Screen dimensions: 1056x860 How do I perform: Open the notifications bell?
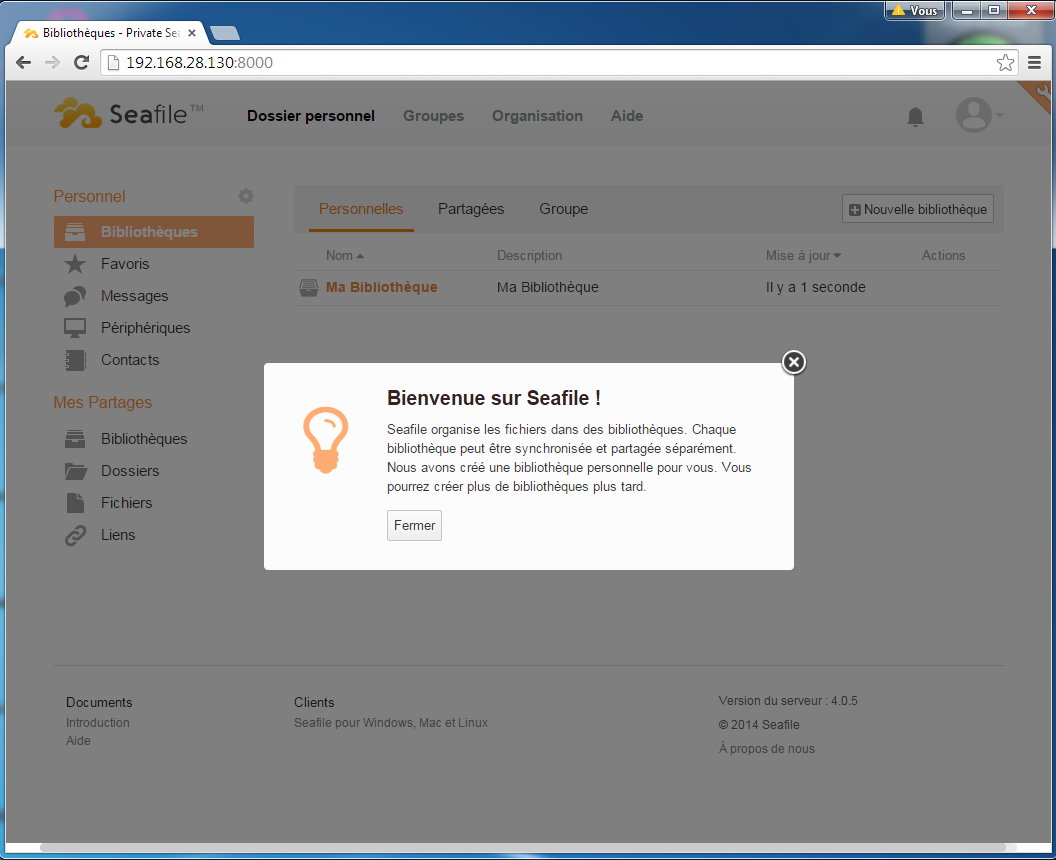[915, 117]
